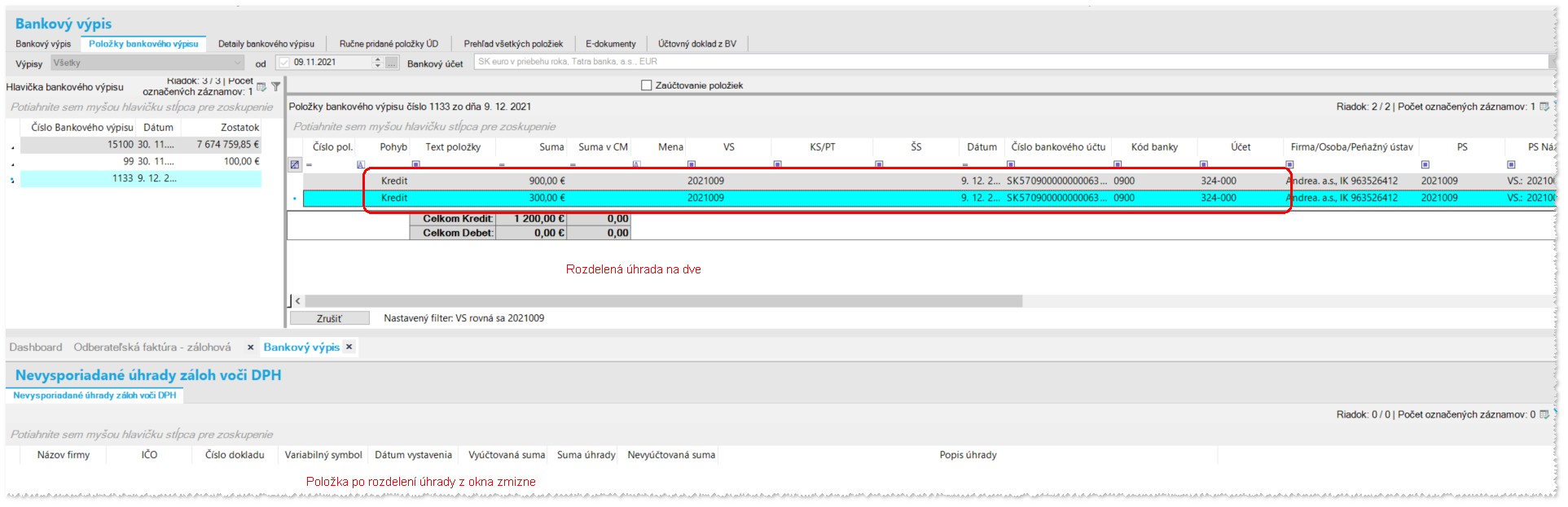
Task: Open filter operator icon under Číslo bankového účtu column
Action: click(x=1011, y=164)
